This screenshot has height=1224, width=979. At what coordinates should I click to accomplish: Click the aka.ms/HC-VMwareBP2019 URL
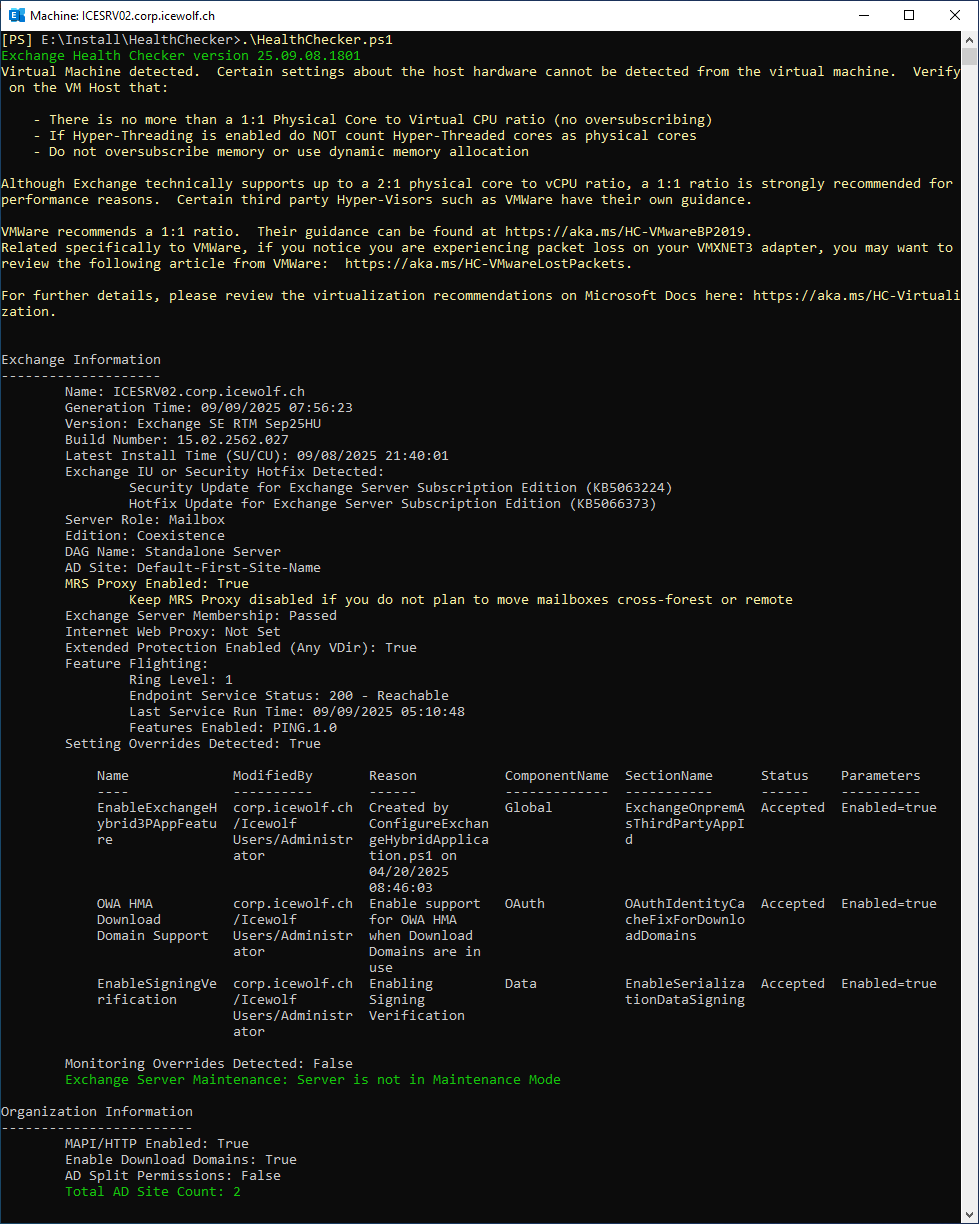pyautogui.click(x=628, y=232)
